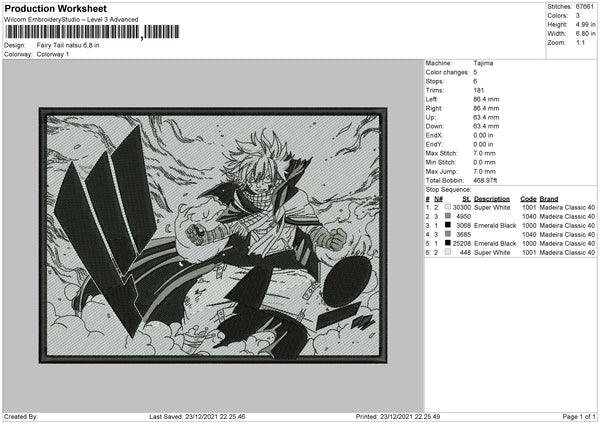600x424 pixels.
Task: Click the Height value 4.99 in
Action: [585, 24]
